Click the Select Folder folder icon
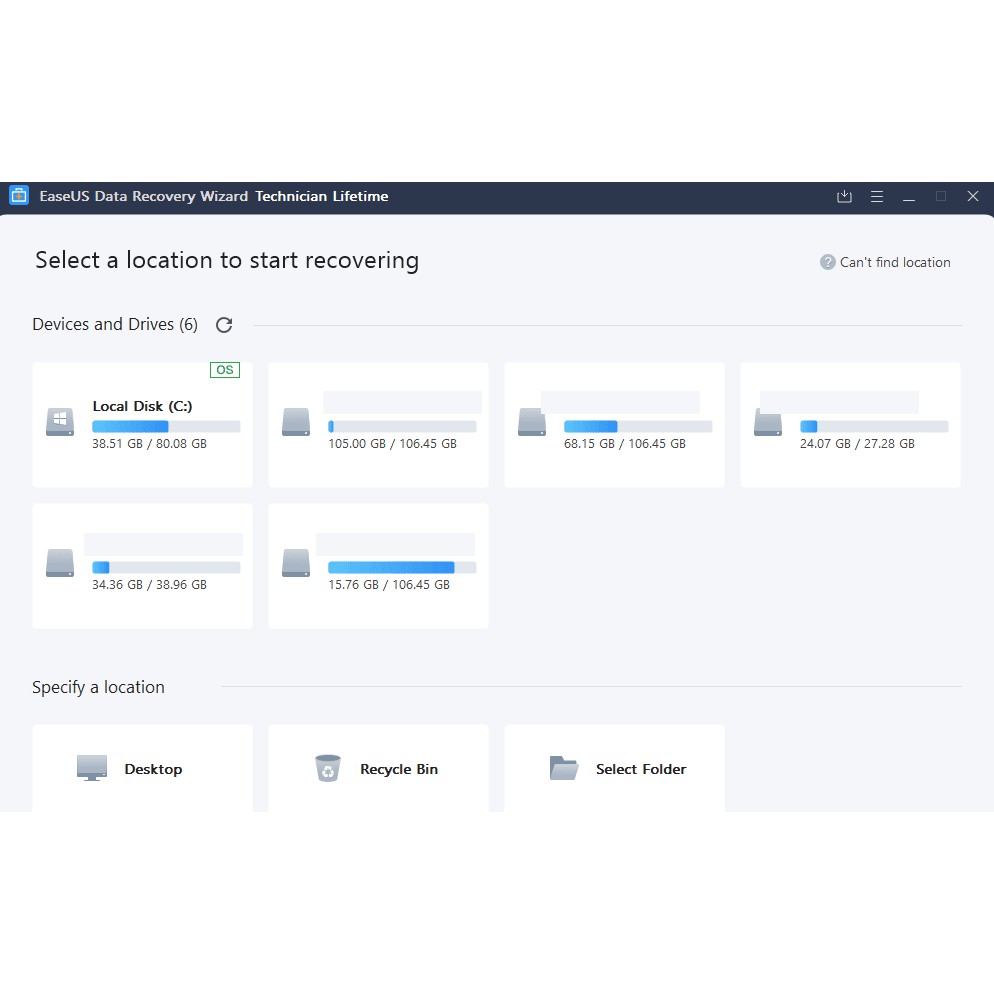The width and height of the screenshot is (994, 994). (564, 768)
